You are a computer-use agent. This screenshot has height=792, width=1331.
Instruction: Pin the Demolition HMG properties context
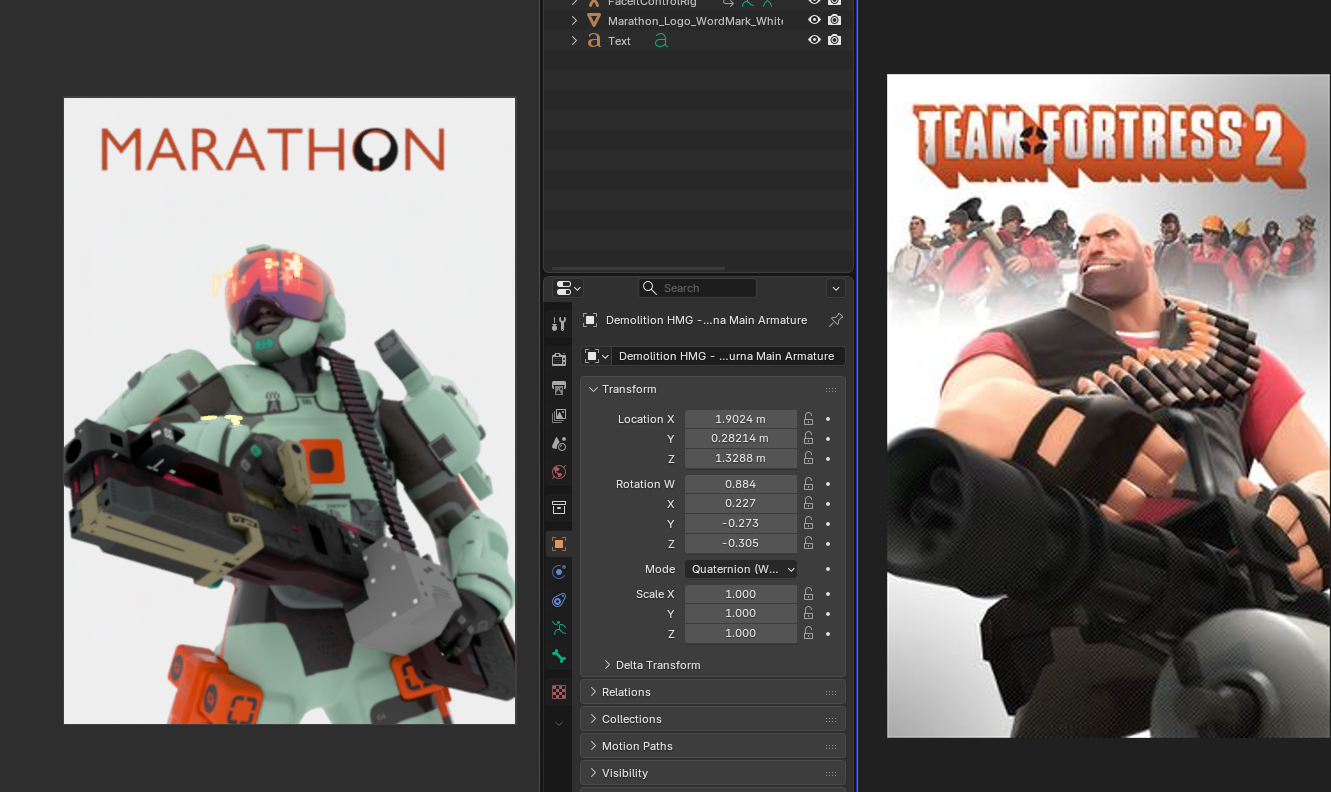click(x=836, y=320)
